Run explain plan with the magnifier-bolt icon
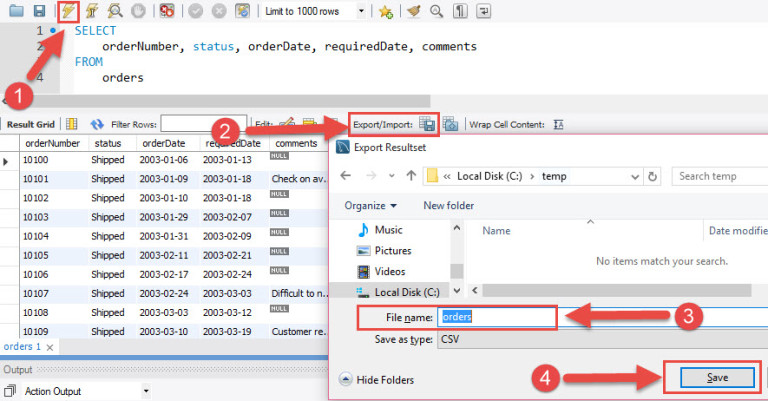Screen dimensions: 768x401 115,11
